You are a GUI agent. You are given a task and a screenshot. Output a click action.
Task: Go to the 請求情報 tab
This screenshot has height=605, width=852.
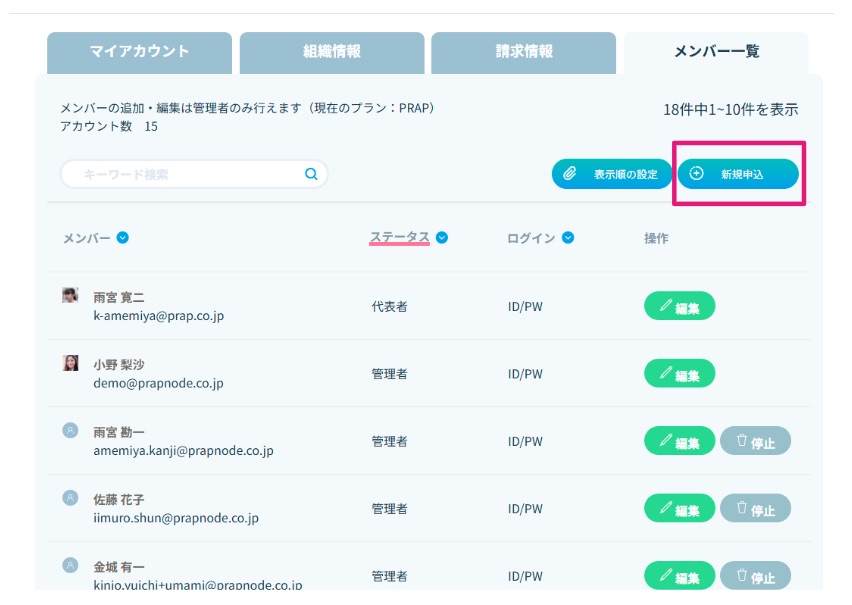524,52
